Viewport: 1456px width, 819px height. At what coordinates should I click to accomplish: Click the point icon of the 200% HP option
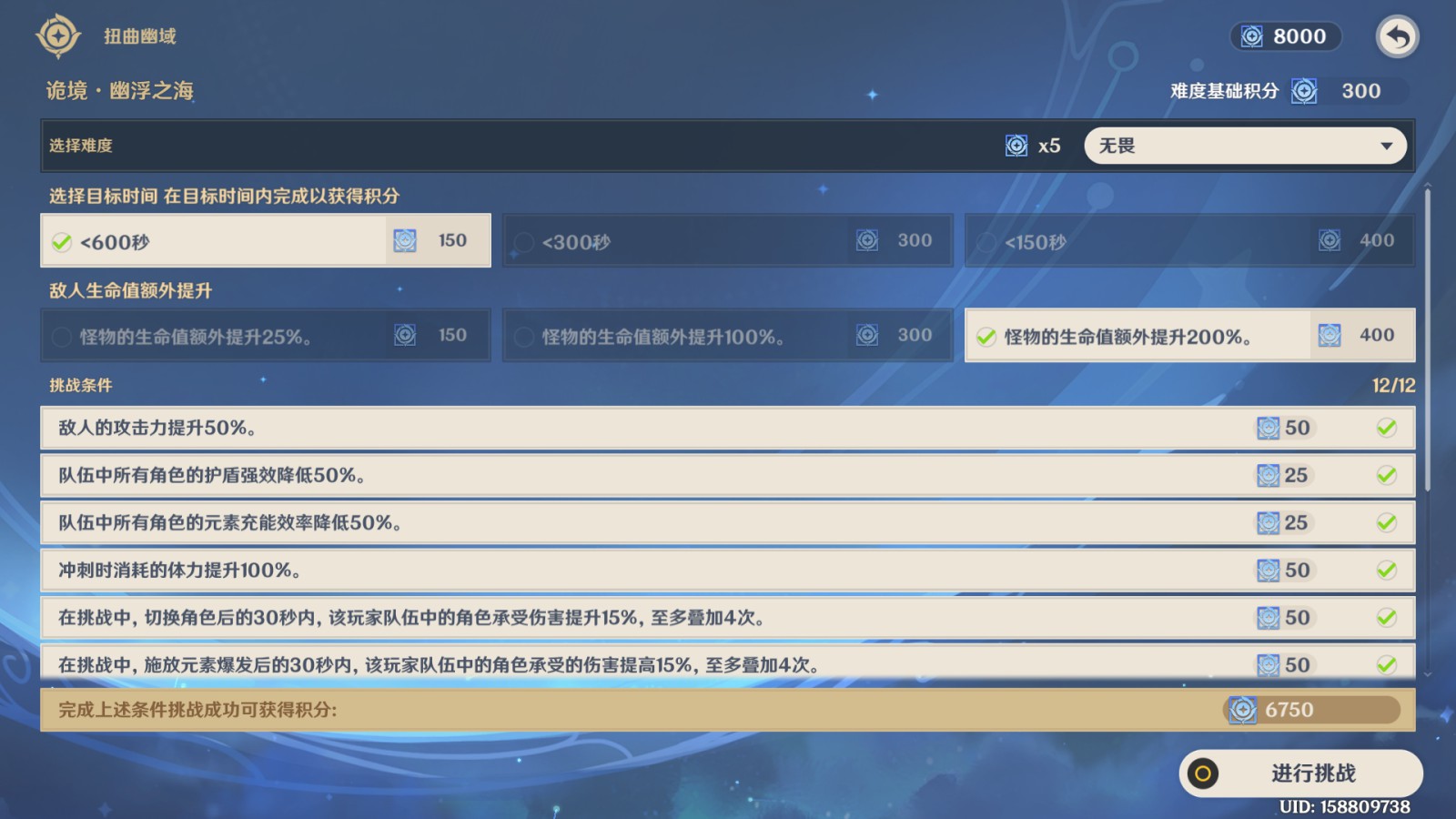pos(1330,335)
